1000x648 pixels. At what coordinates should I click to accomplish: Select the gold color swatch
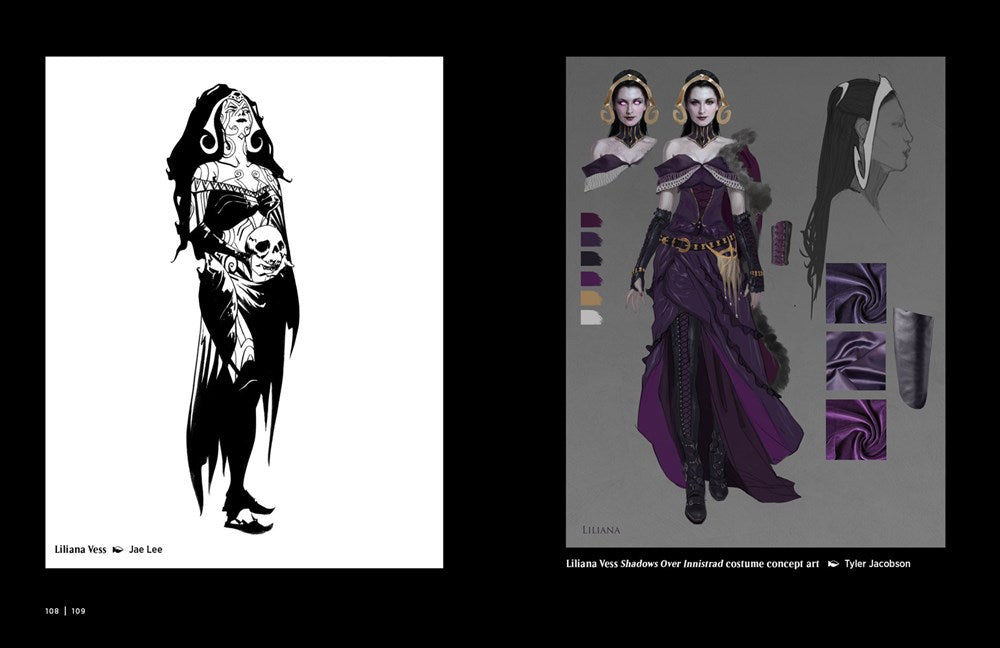click(592, 297)
